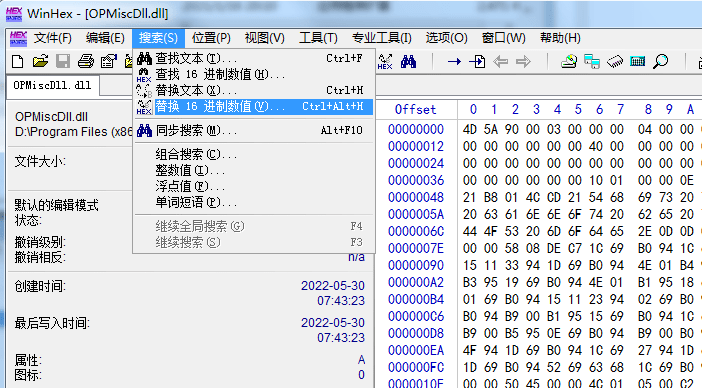Click the Go To Offset arrow icon
The width and height of the screenshot is (702, 388).
tap(454, 61)
